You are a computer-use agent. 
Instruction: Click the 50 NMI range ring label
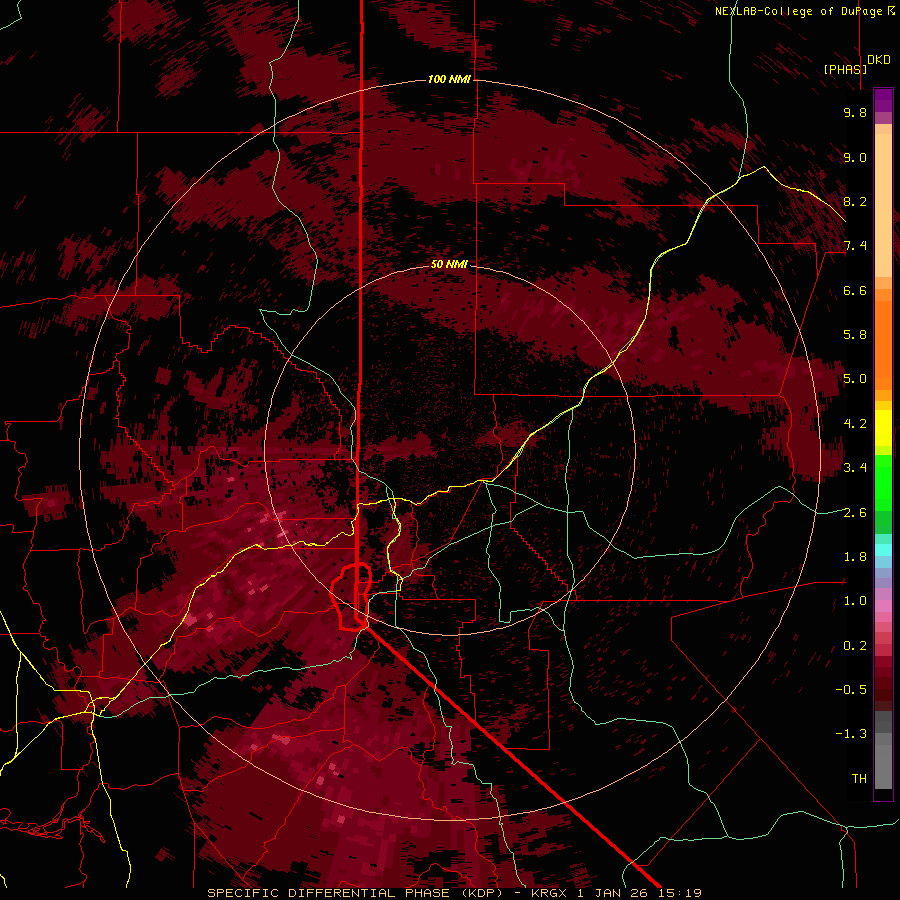tap(449, 265)
